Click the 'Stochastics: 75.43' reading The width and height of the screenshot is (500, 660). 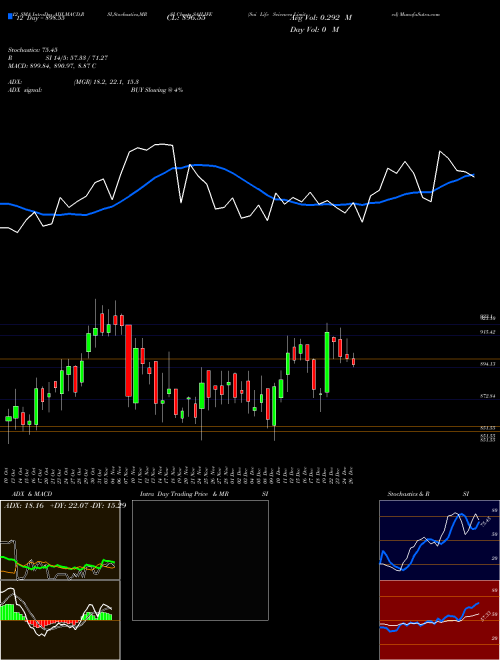(32, 50)
